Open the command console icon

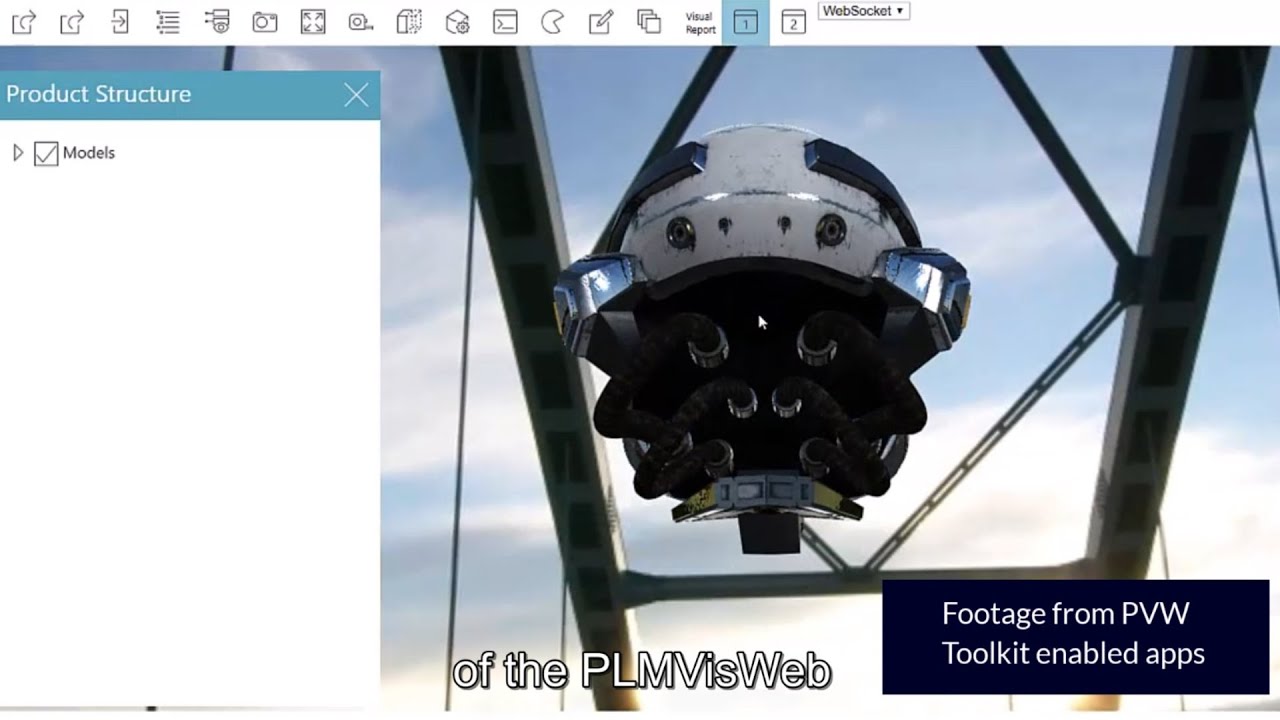tap(505, 22)
